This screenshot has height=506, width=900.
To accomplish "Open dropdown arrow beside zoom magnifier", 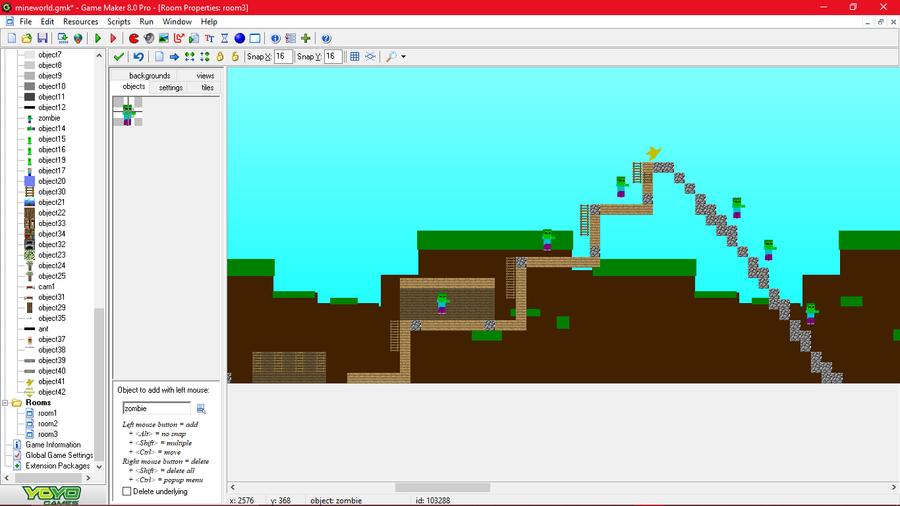I will (x=404, y=57).
